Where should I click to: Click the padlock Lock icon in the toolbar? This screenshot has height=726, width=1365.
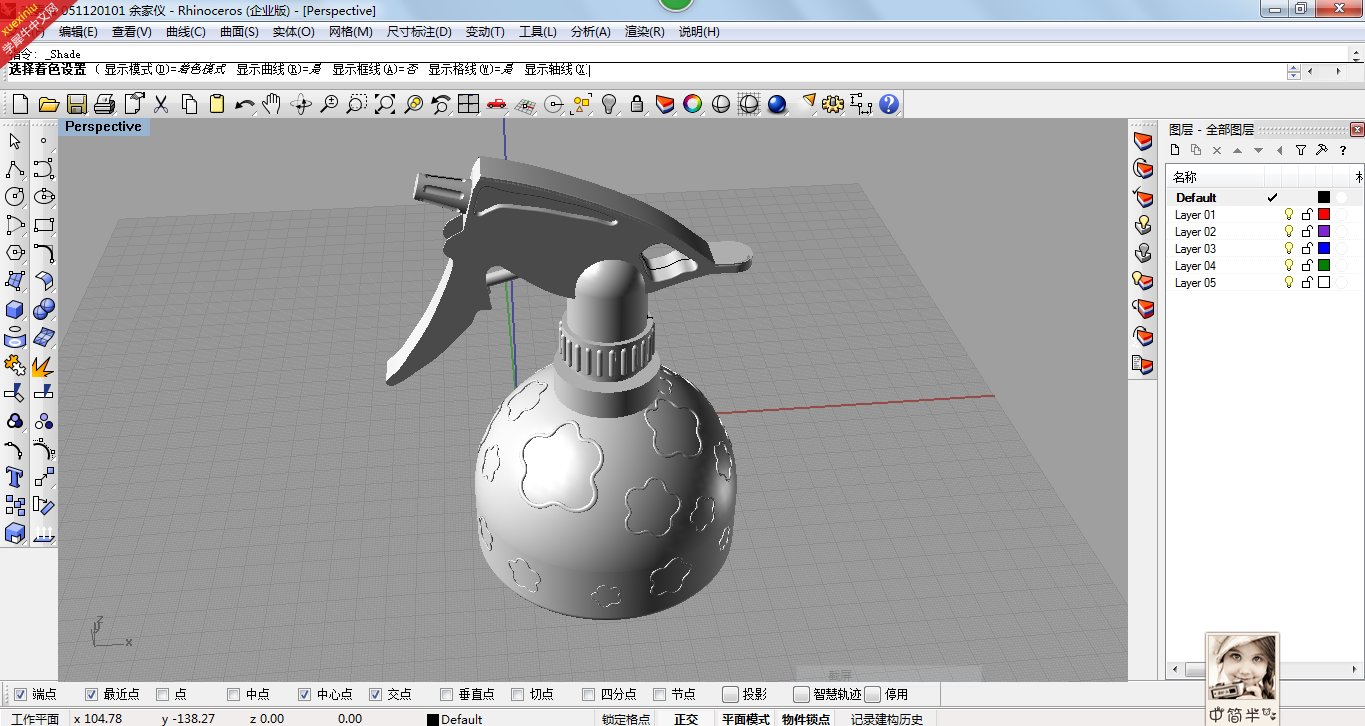tap(637, 103)
